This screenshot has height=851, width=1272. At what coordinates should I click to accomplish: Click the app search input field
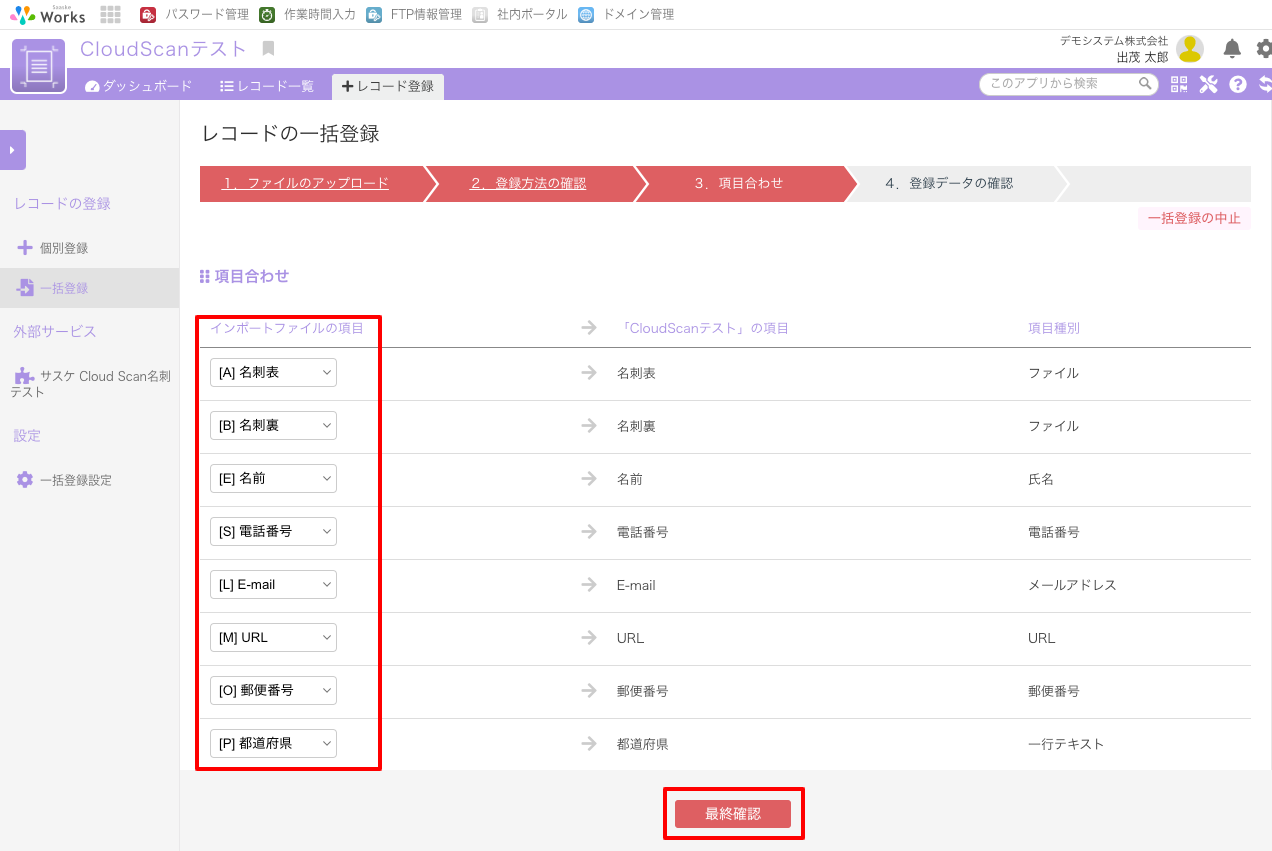pos(1060,84)
